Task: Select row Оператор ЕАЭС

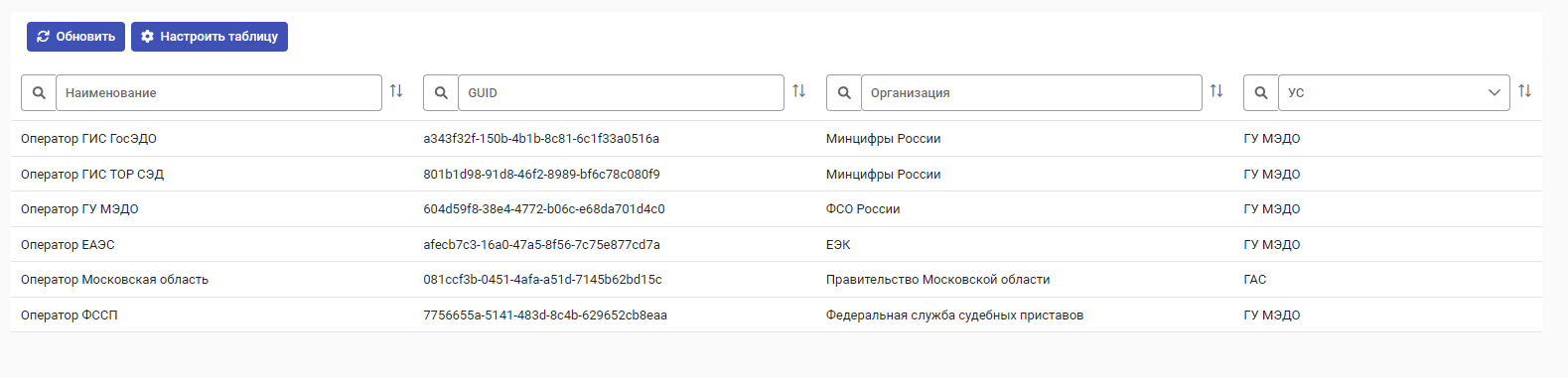Action: point(777,244)
